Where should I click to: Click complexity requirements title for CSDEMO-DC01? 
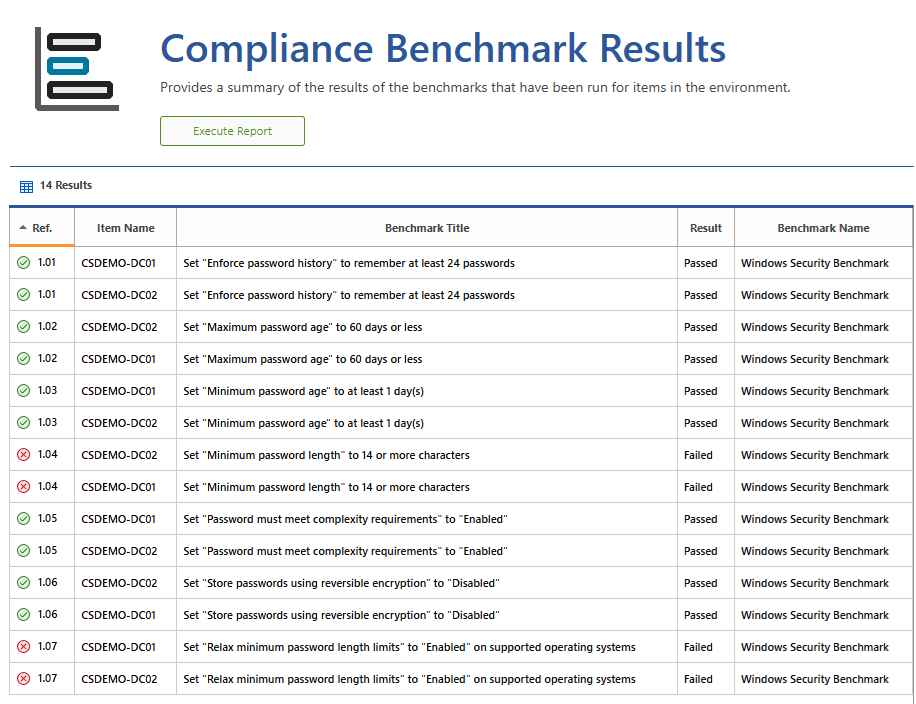pos(345,519)
